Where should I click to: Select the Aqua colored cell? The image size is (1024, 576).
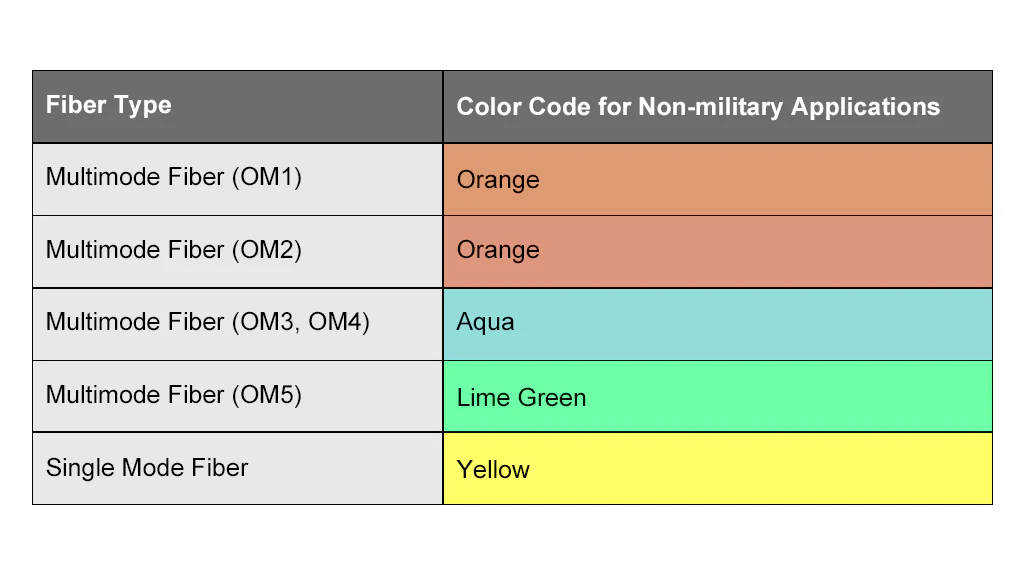point(717,323)
